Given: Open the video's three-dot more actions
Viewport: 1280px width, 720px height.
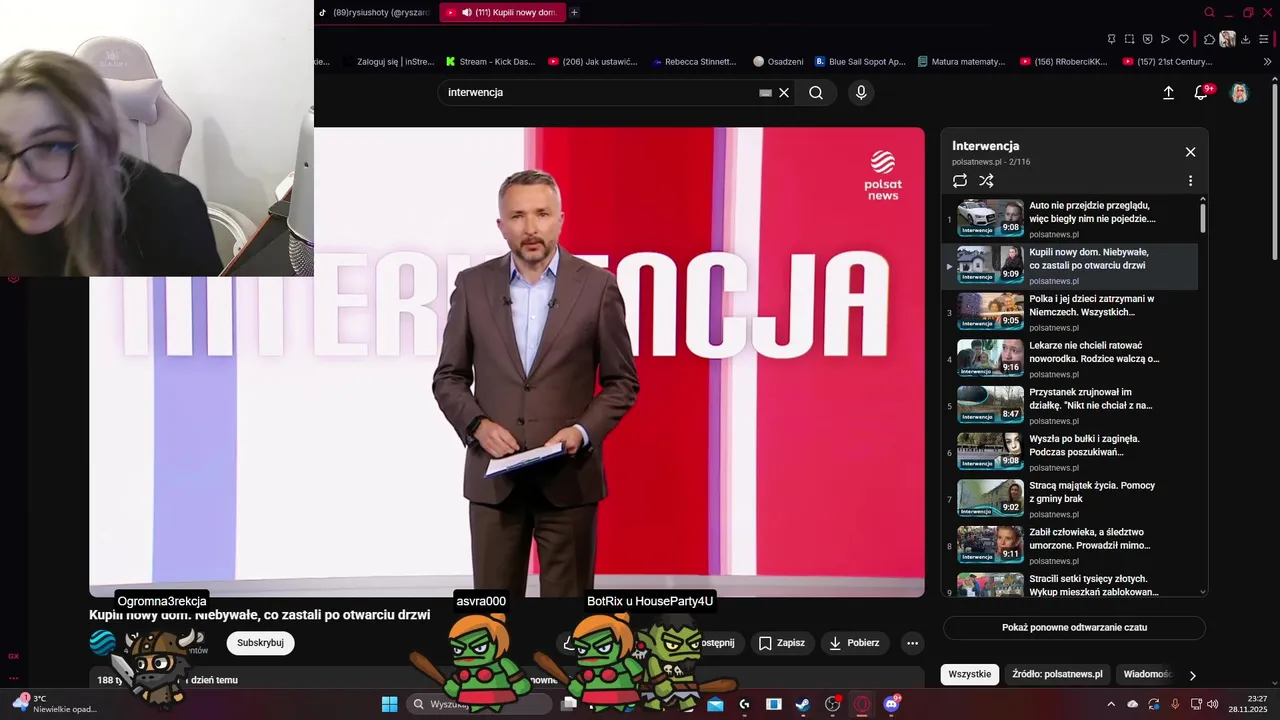Looking at the screenshot, I should [x=912, y=643].
